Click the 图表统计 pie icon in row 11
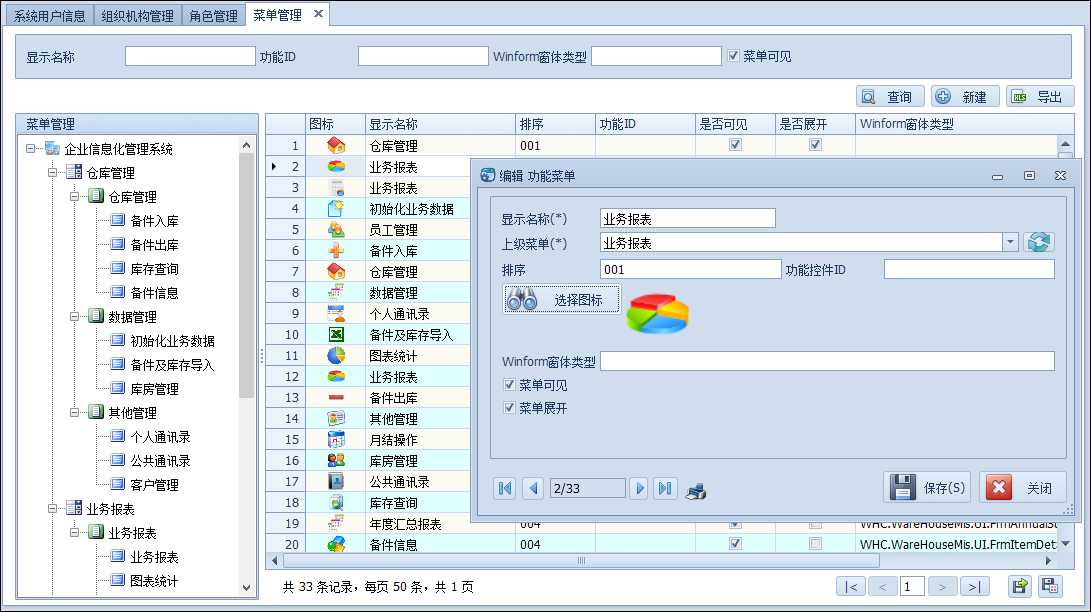This screenshot has width=1091, height=612. pos(336,355)
